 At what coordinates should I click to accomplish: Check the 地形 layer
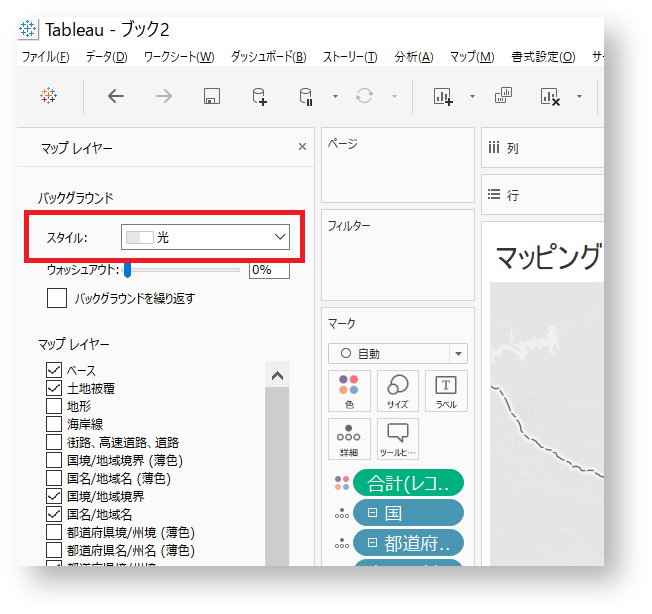(x=54, y=406)
